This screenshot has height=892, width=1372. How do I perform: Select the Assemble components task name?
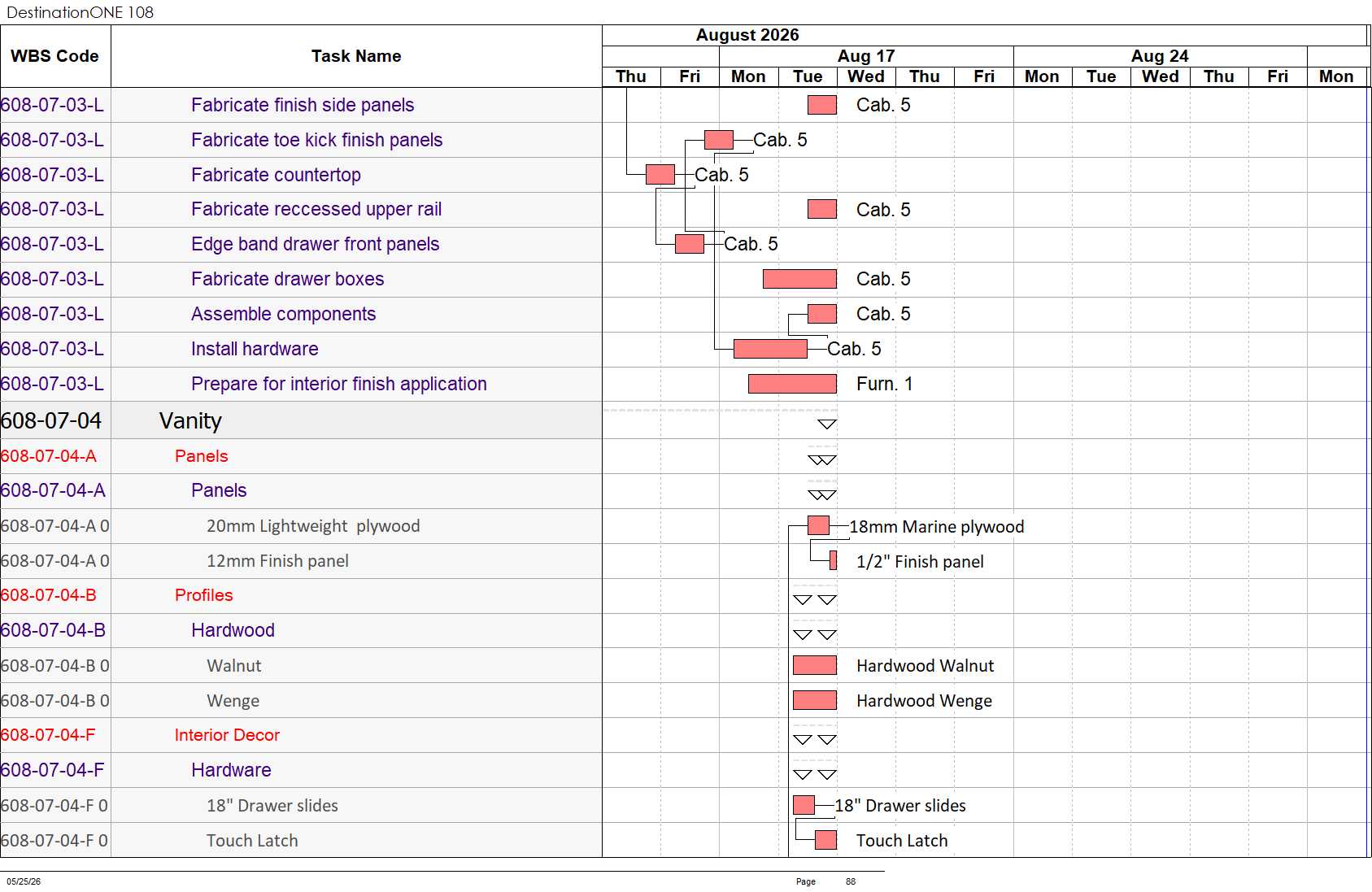coord(284,314)
